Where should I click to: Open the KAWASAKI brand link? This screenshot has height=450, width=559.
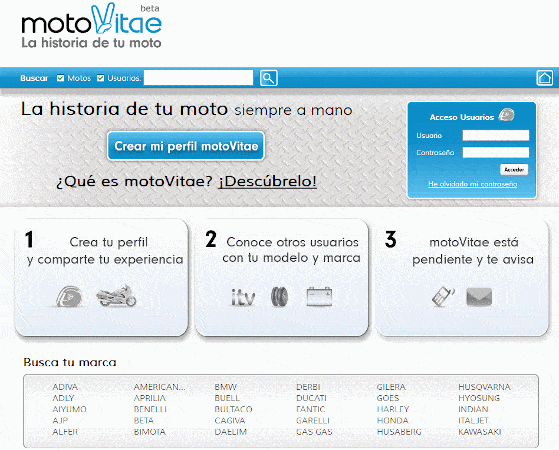[x=480, y=432]
